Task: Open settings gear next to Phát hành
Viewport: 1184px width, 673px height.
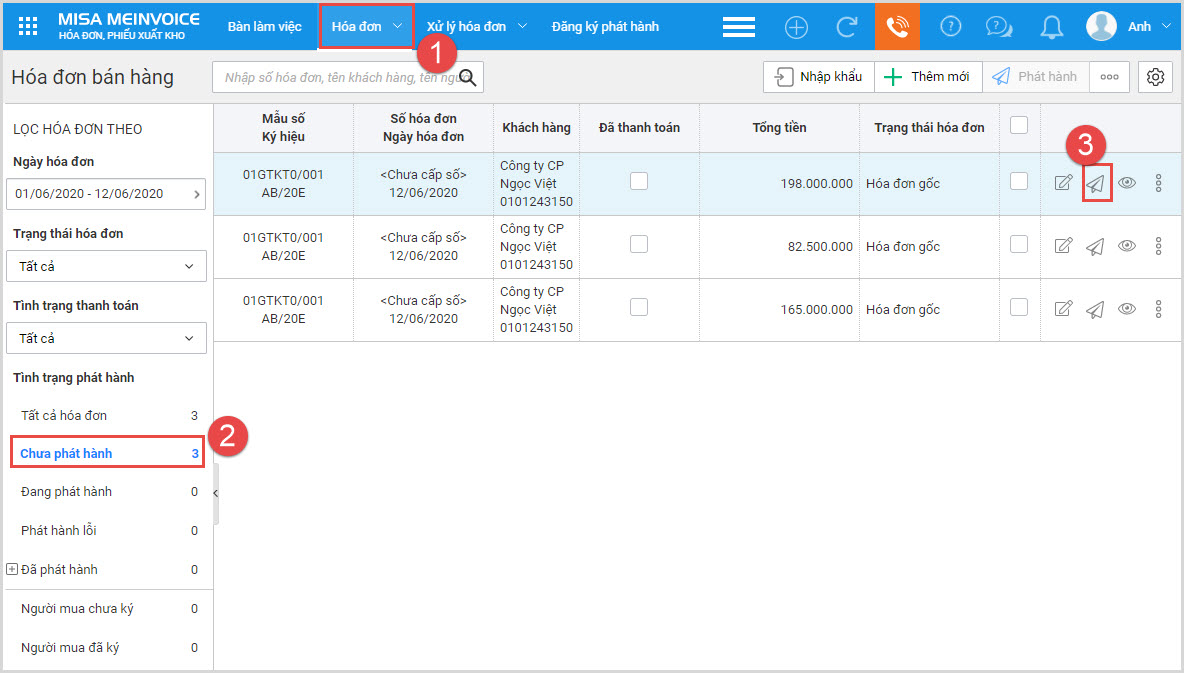Action: click(1155, 77)
